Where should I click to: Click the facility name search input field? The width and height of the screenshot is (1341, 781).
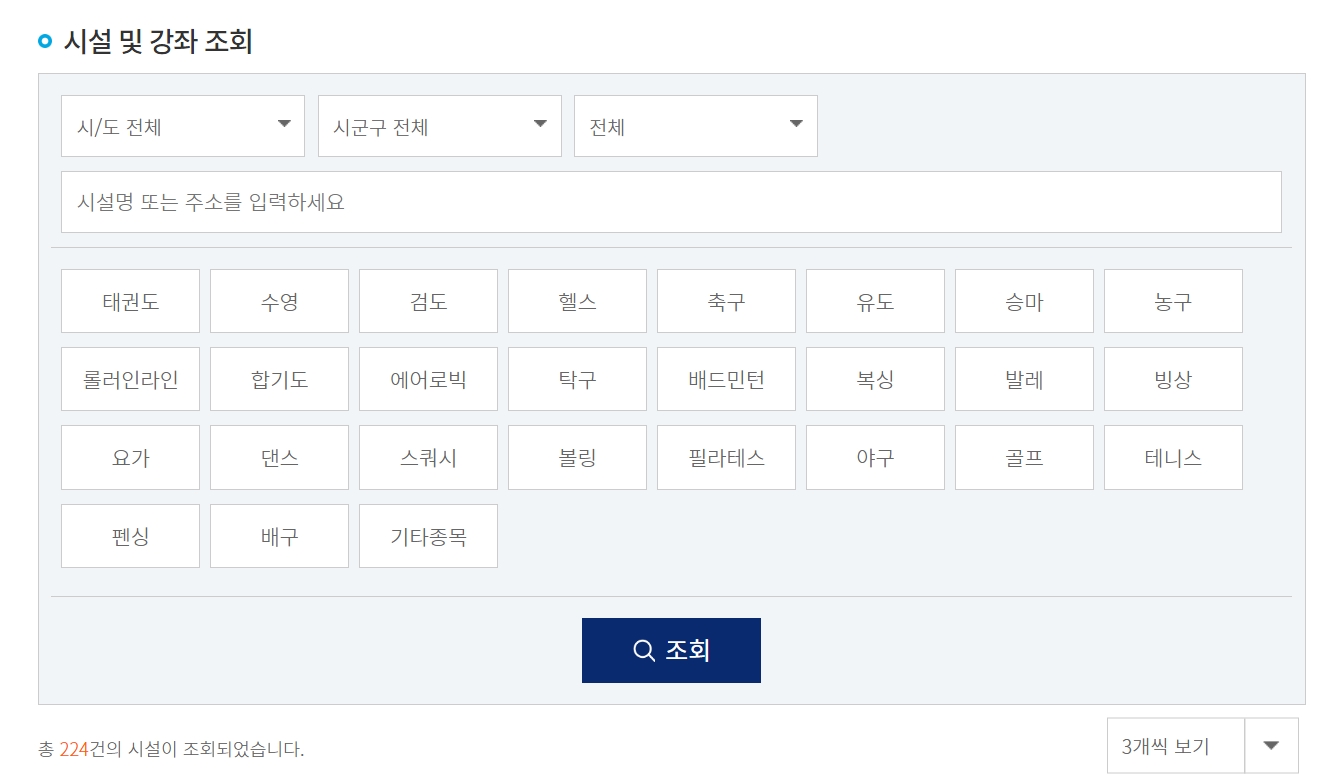[x=670, y=201]
